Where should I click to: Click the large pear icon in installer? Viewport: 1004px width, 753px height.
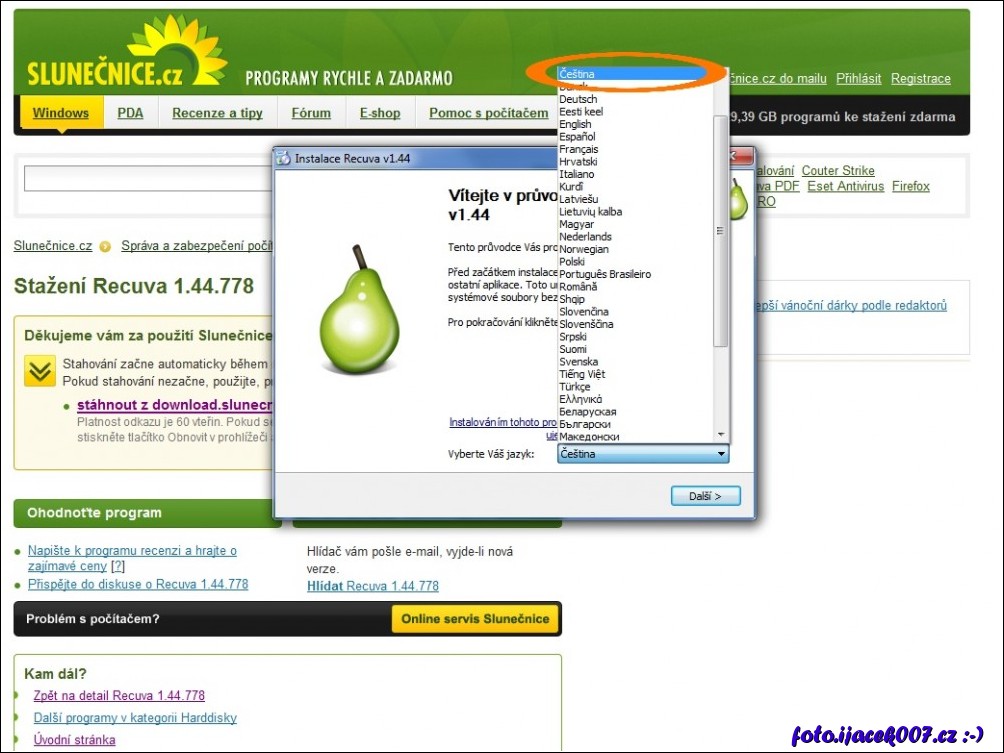click(x=359, y=309)
